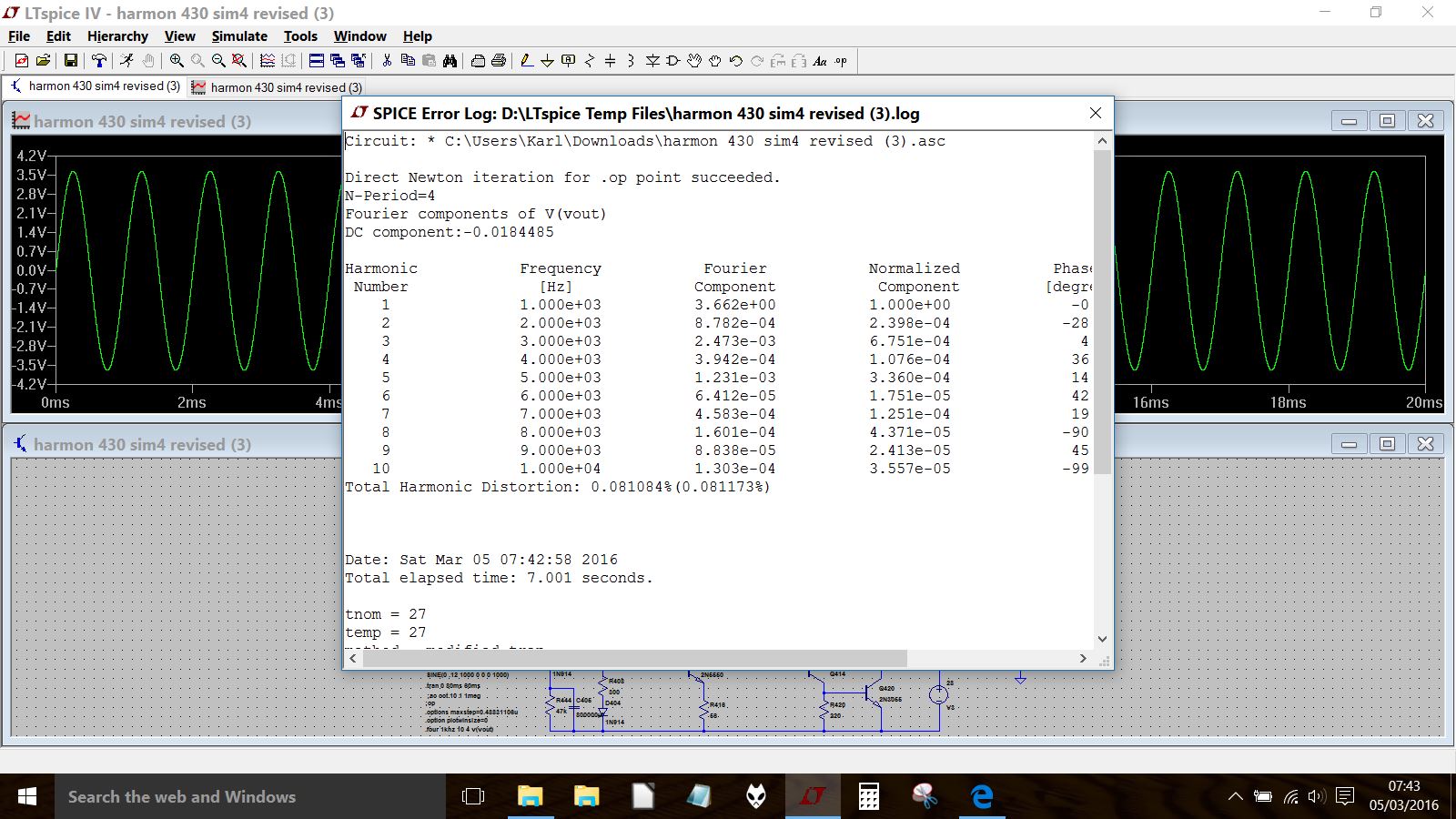Select the Label Net tool
The image size is (1456, 819).
569,61
